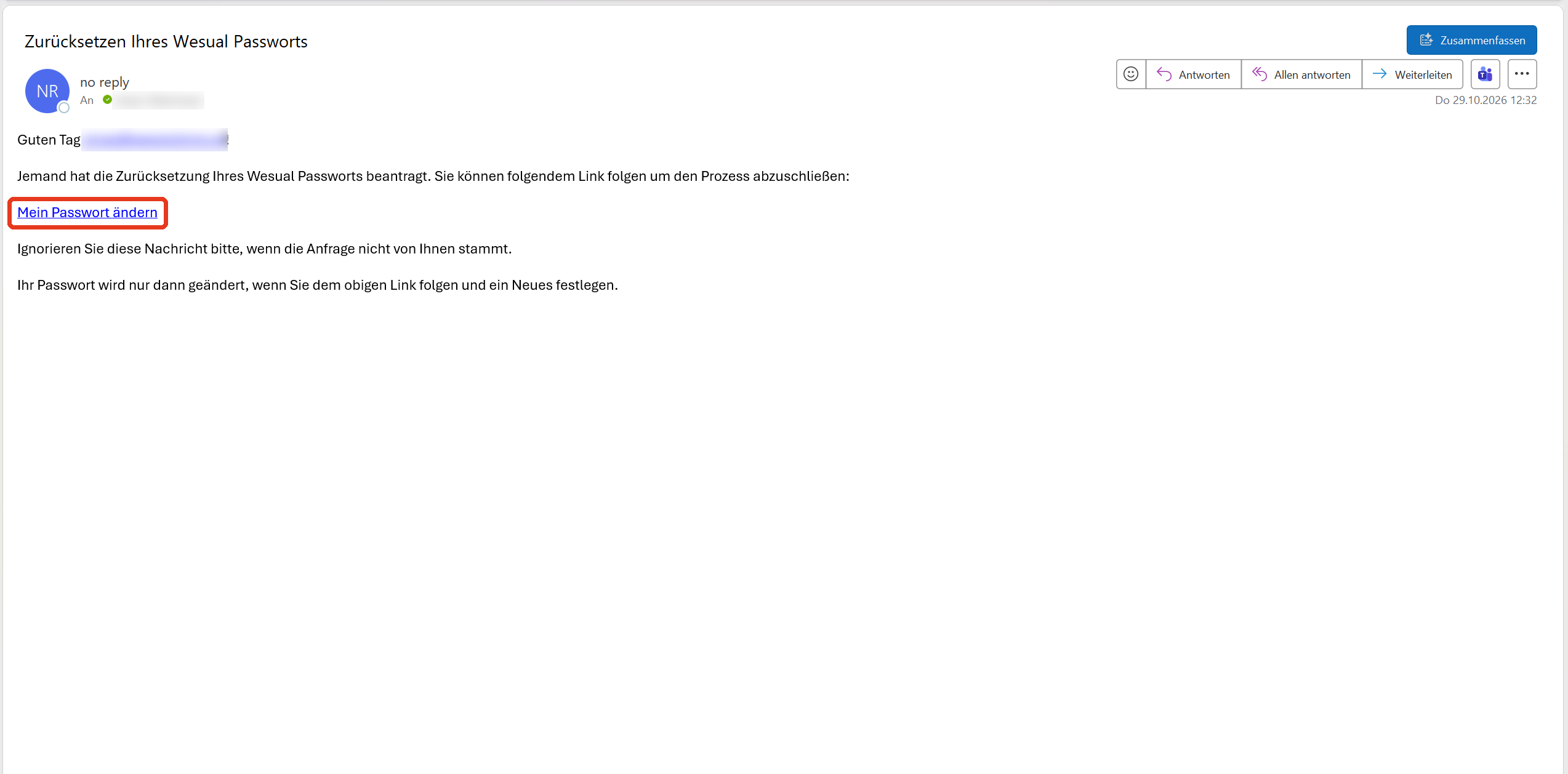Click the sentence starting Jemand hat die Zurücksetzung

433,176
